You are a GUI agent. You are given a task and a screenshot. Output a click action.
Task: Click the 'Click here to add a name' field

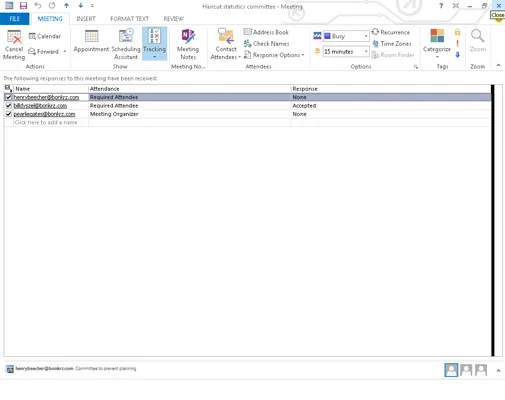(46, 122)
